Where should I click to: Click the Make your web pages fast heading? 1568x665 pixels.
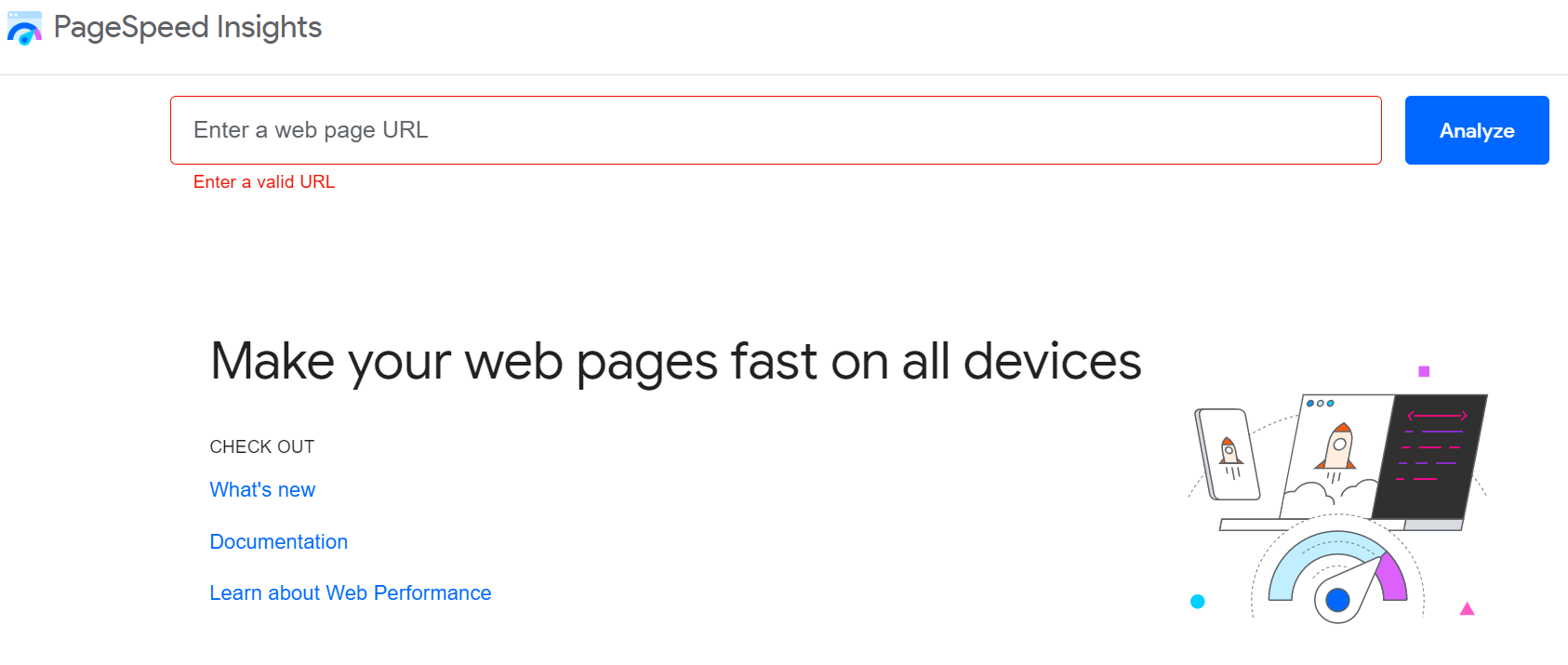click(x=676, y=361)
